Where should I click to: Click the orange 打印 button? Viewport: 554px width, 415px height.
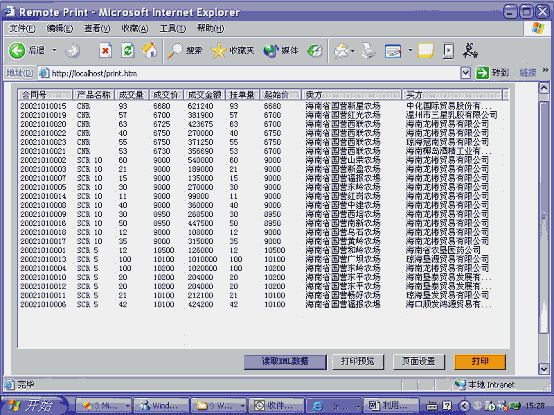(x=480, y=361)
